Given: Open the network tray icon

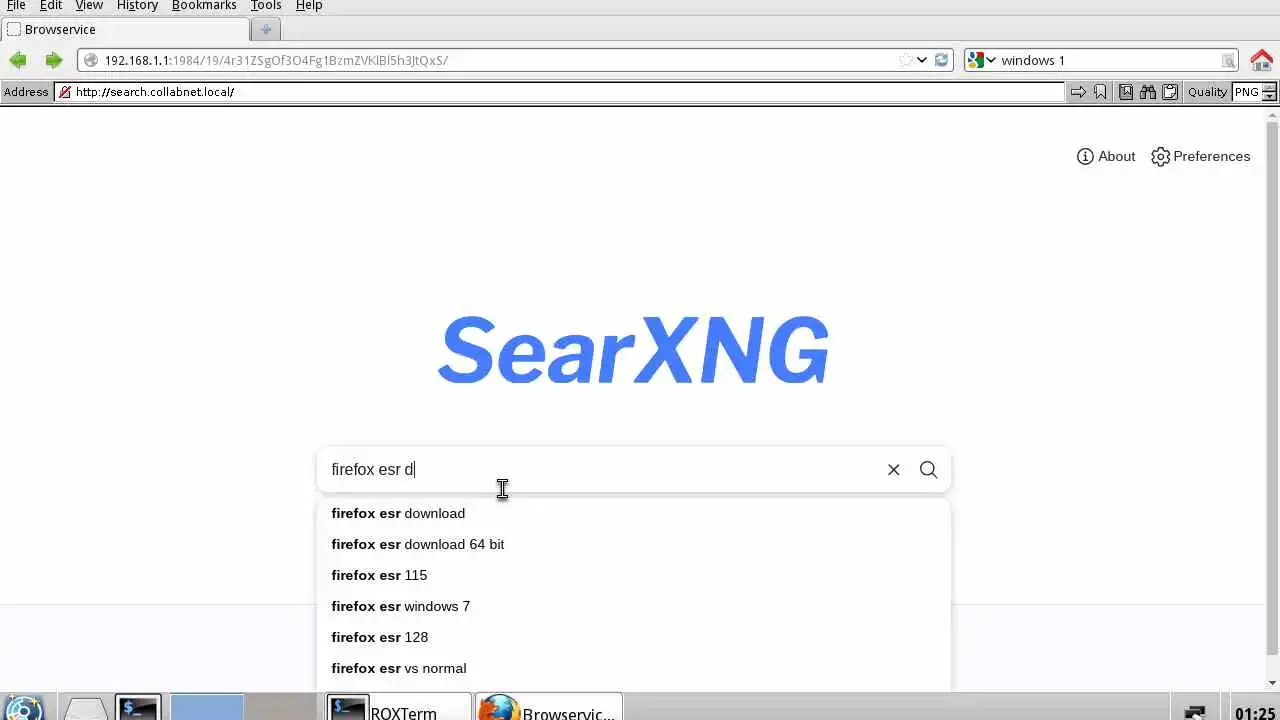Looking at the screenshot, I should [1195, 711].
